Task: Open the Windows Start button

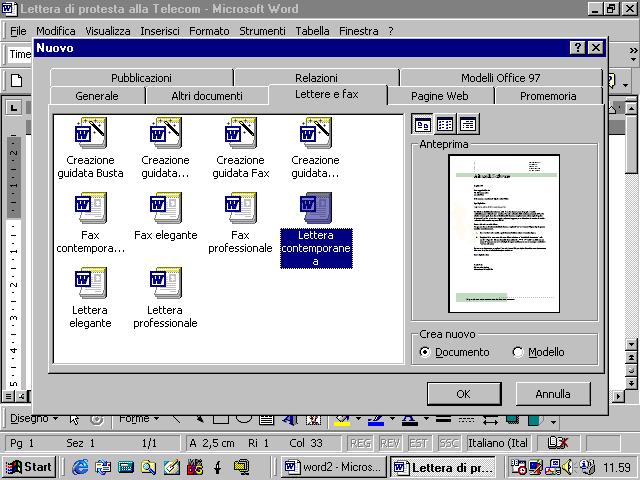Action: [x=29, y=467]
